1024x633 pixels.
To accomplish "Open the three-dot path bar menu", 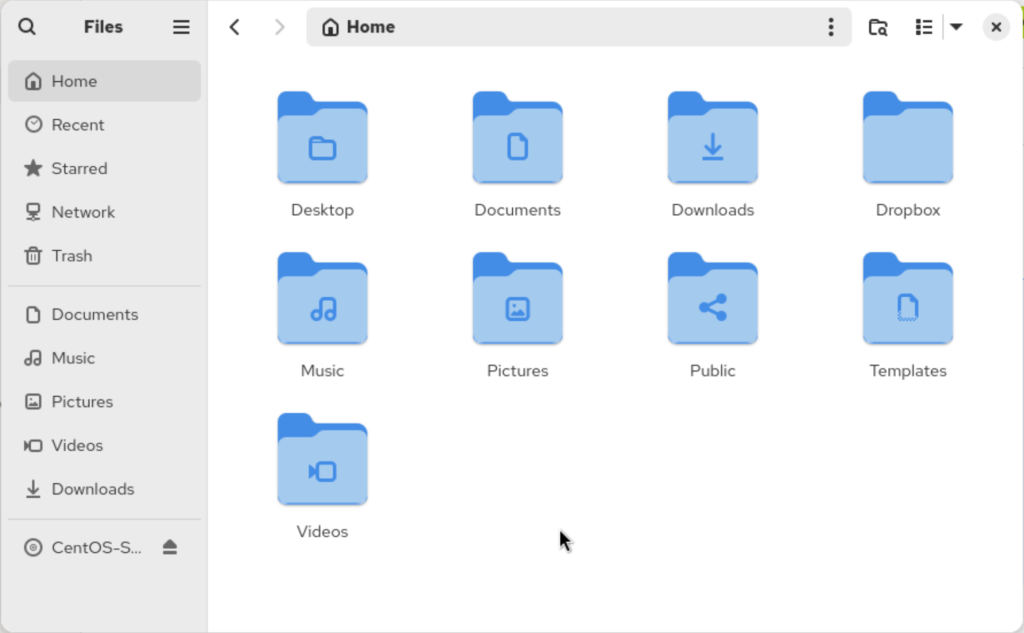I will (x=831, y=27).
